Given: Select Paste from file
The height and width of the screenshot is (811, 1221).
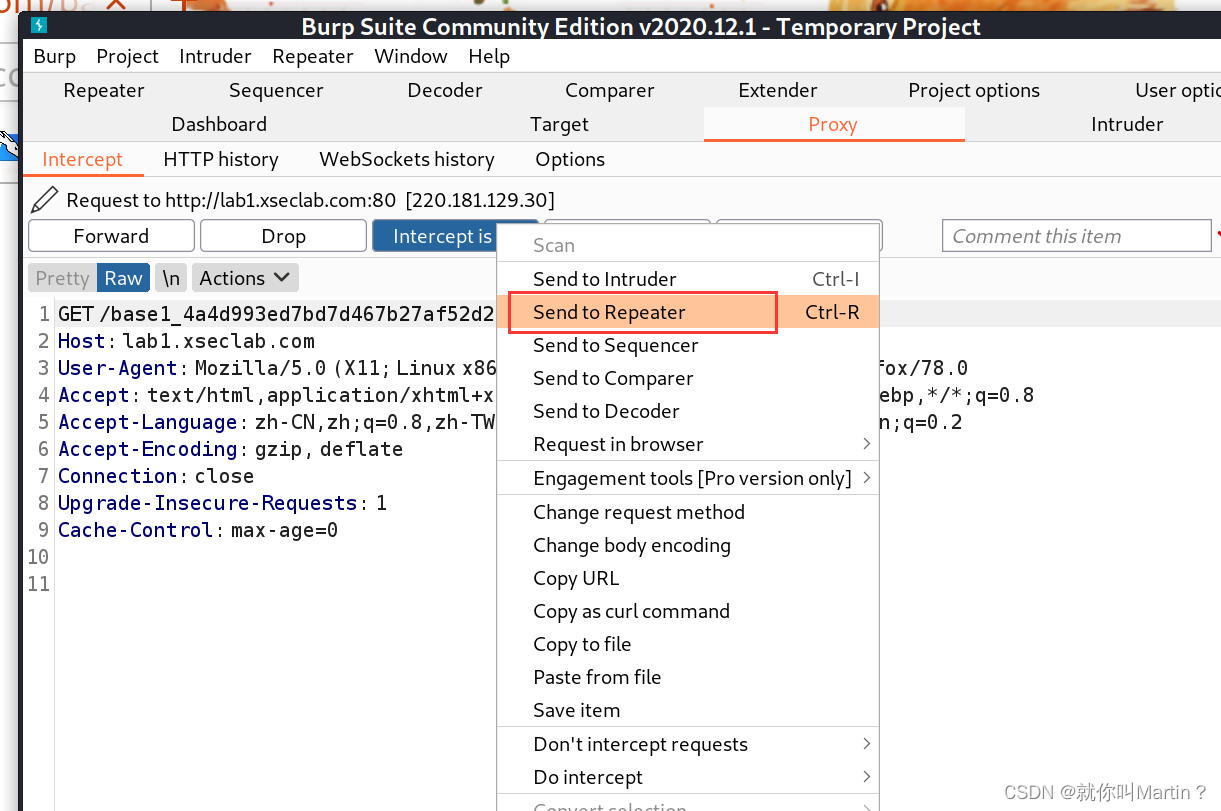Looking at the screenshot, I should click(x=688, y=677).
